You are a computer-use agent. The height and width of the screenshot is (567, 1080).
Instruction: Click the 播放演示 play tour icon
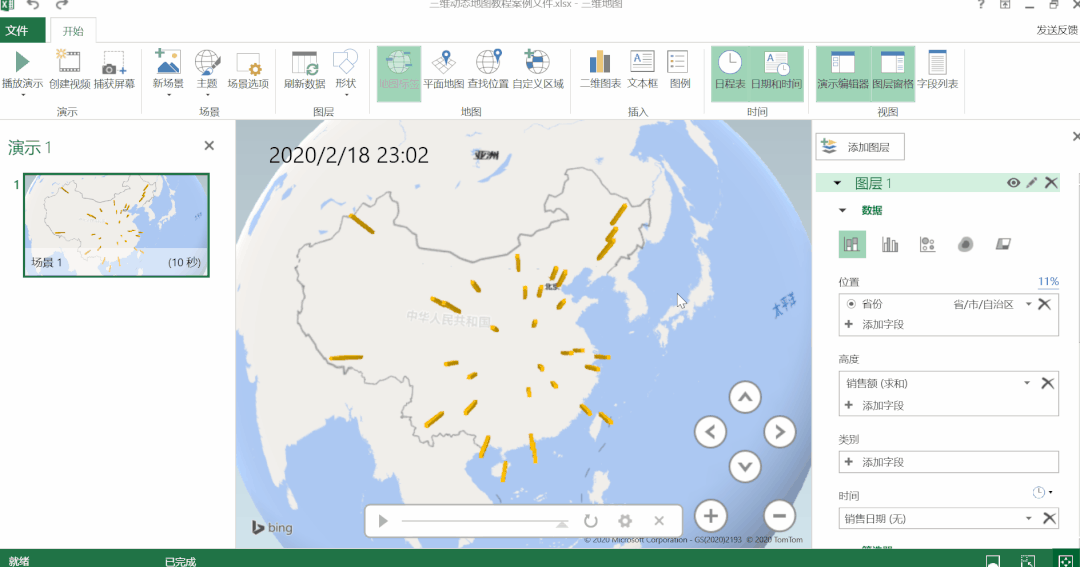tap(22, 62)
